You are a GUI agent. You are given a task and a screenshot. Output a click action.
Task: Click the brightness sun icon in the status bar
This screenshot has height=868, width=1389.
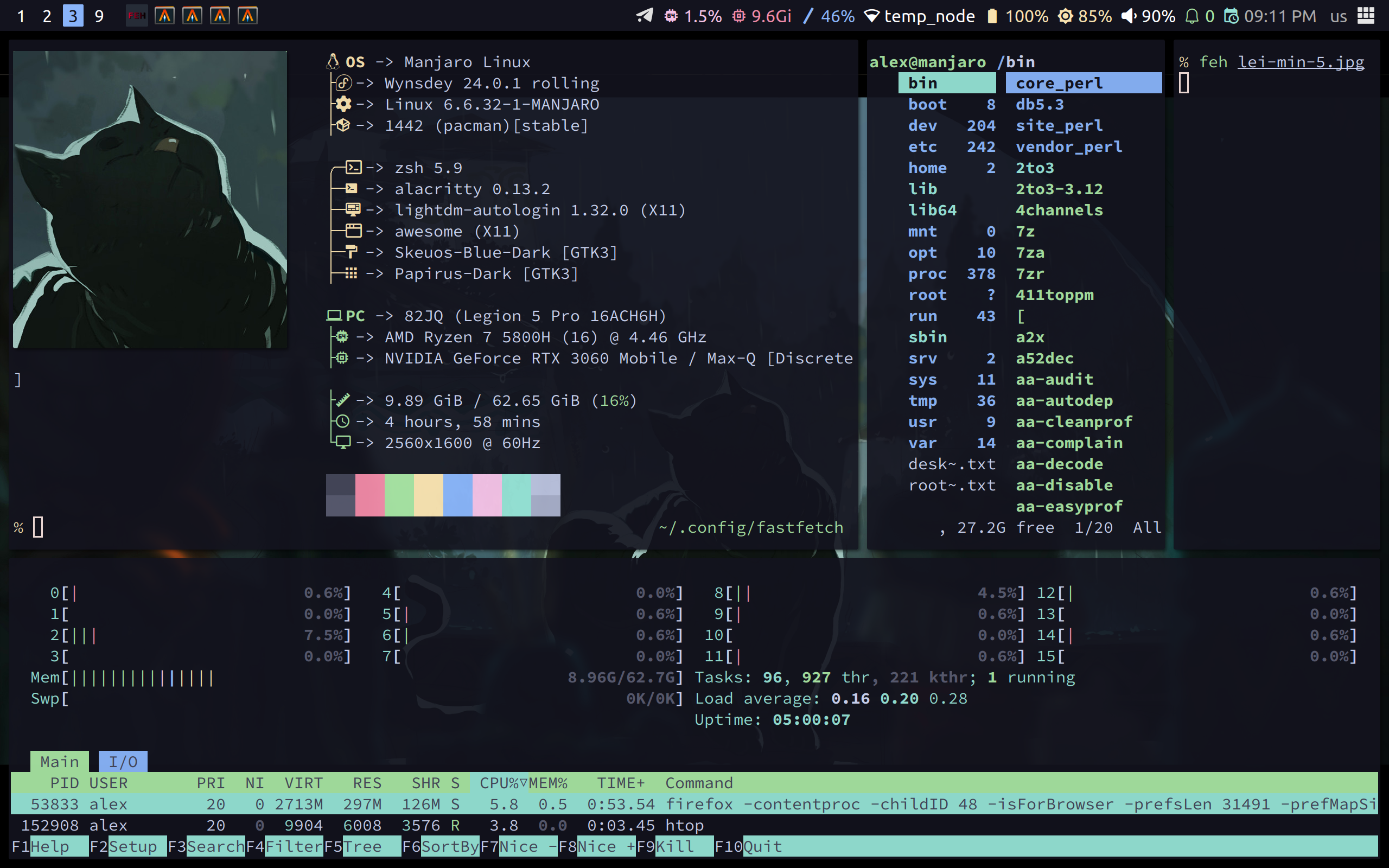coord(1065,16)
